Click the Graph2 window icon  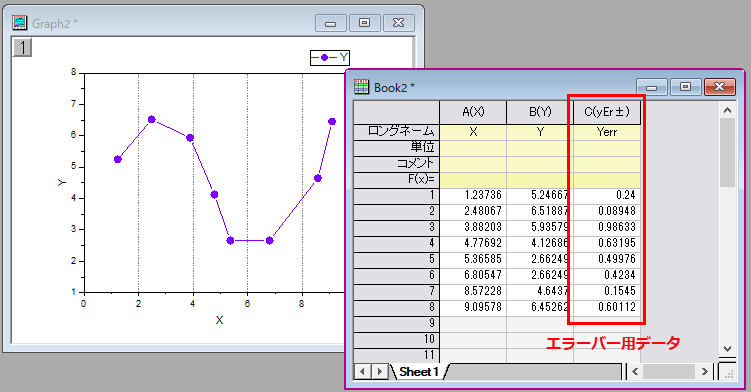pos(20,23)
